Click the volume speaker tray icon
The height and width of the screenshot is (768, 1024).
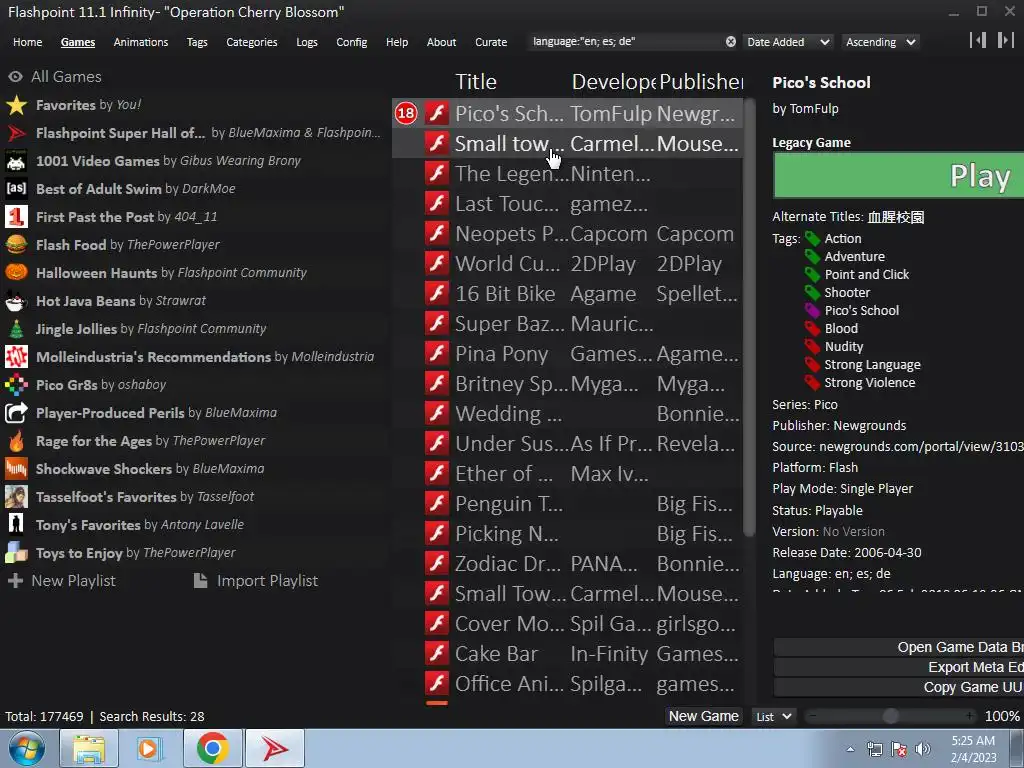[x=923, y=749]
